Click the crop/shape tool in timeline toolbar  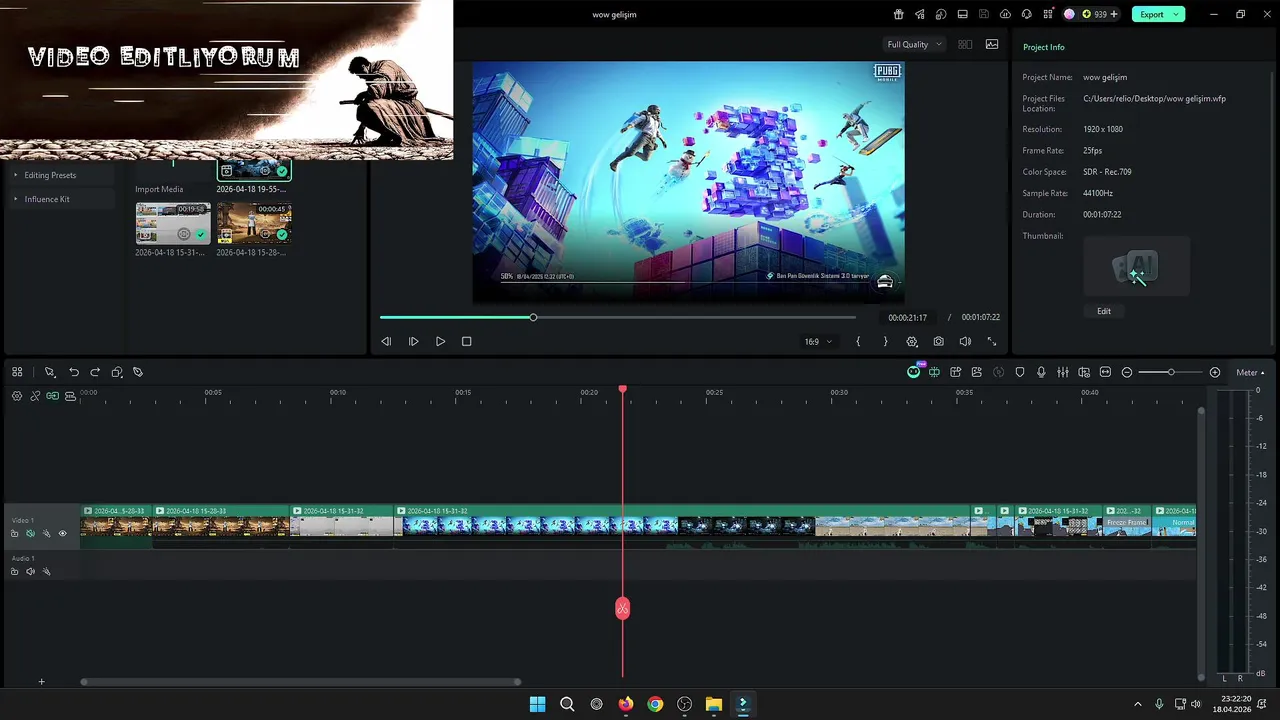(117, 372)
